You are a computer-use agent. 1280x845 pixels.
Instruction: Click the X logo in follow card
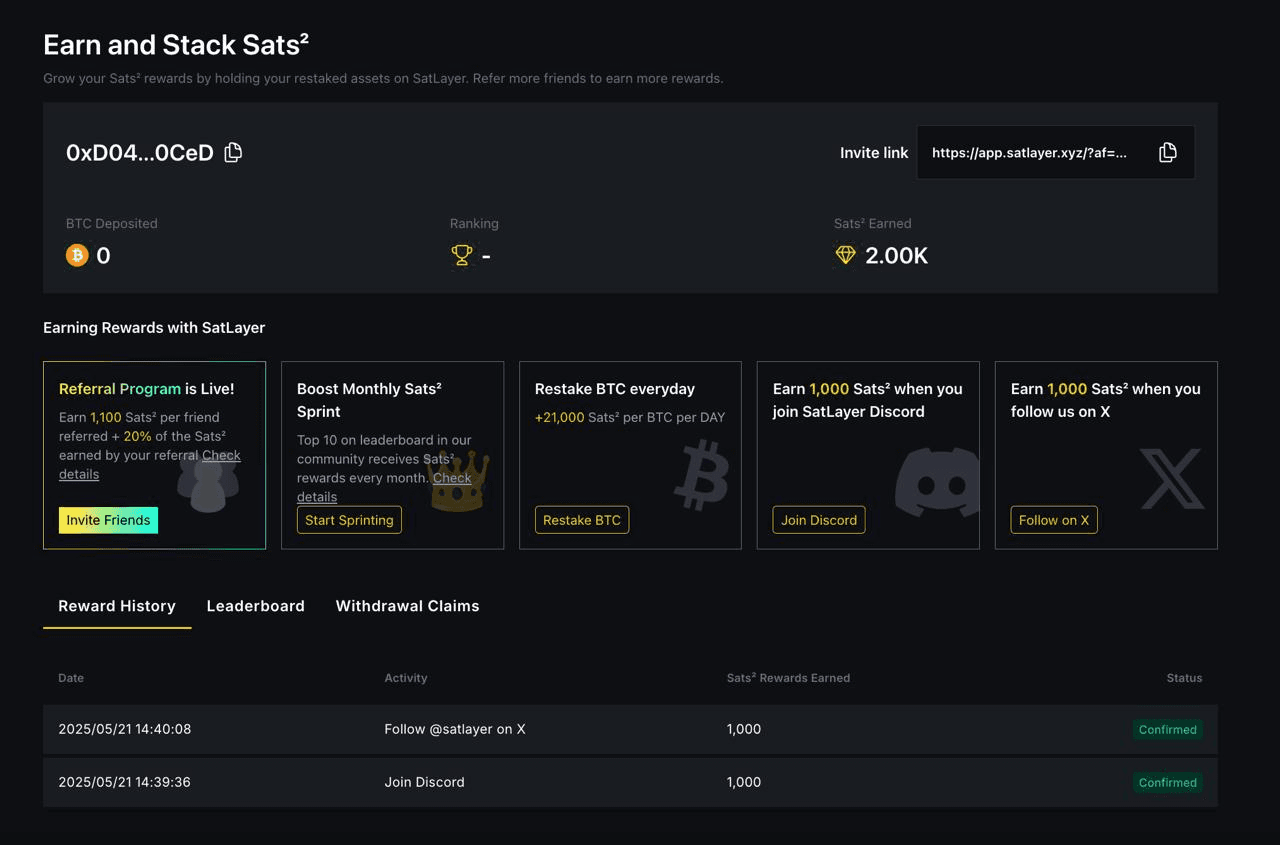click(1172, 478)
